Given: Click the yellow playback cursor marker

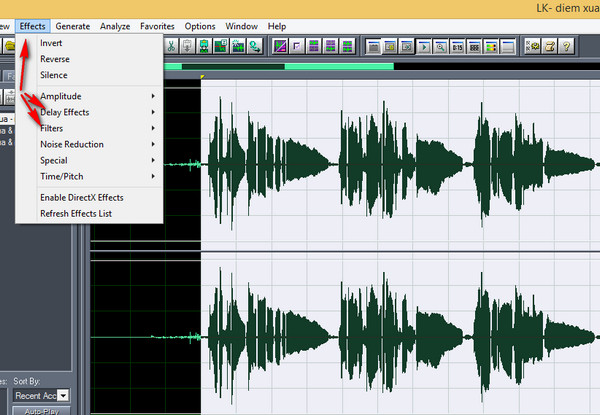Looking at the screenshot, I should (202, 77).
